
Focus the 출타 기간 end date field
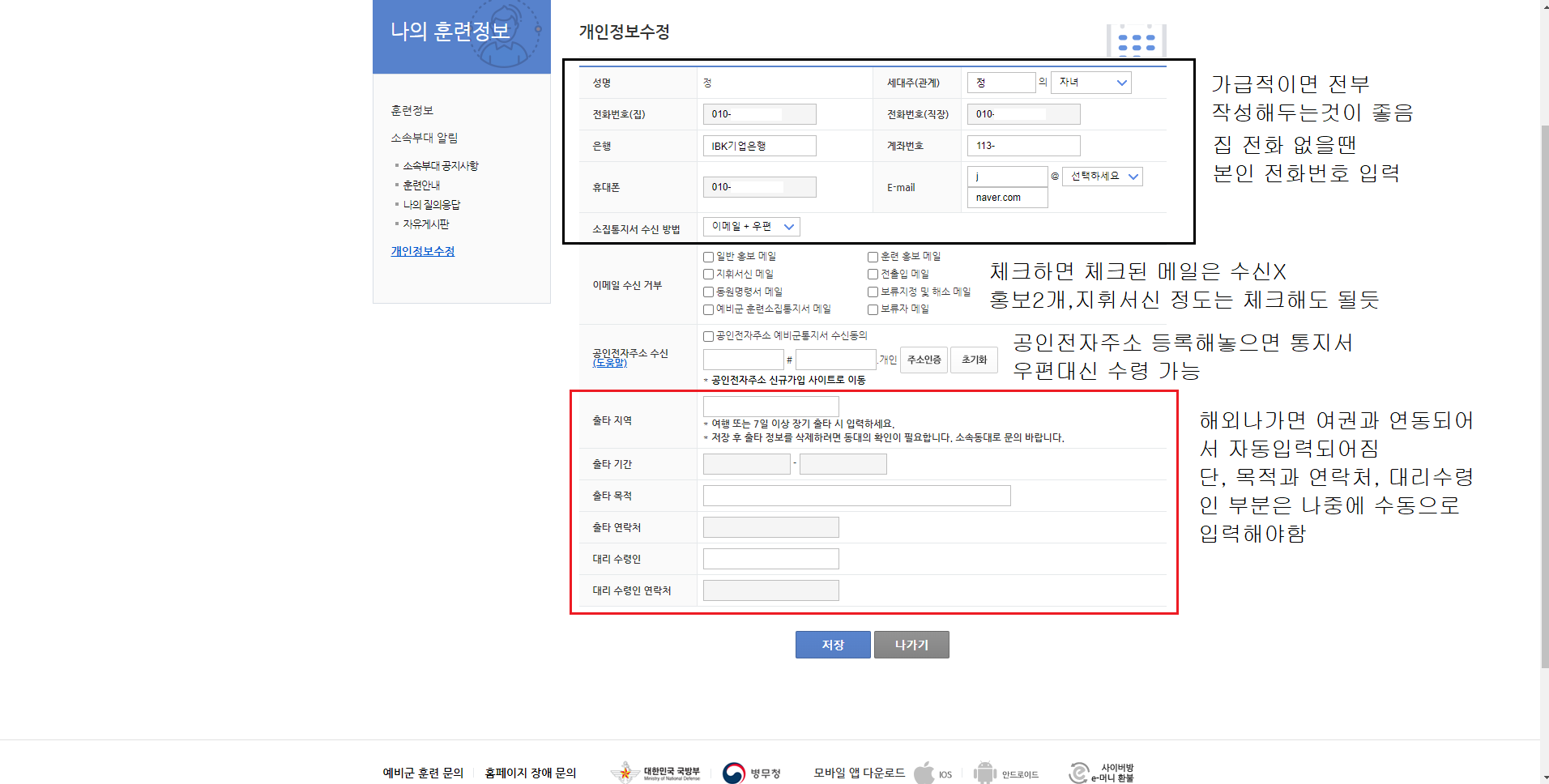843,464
